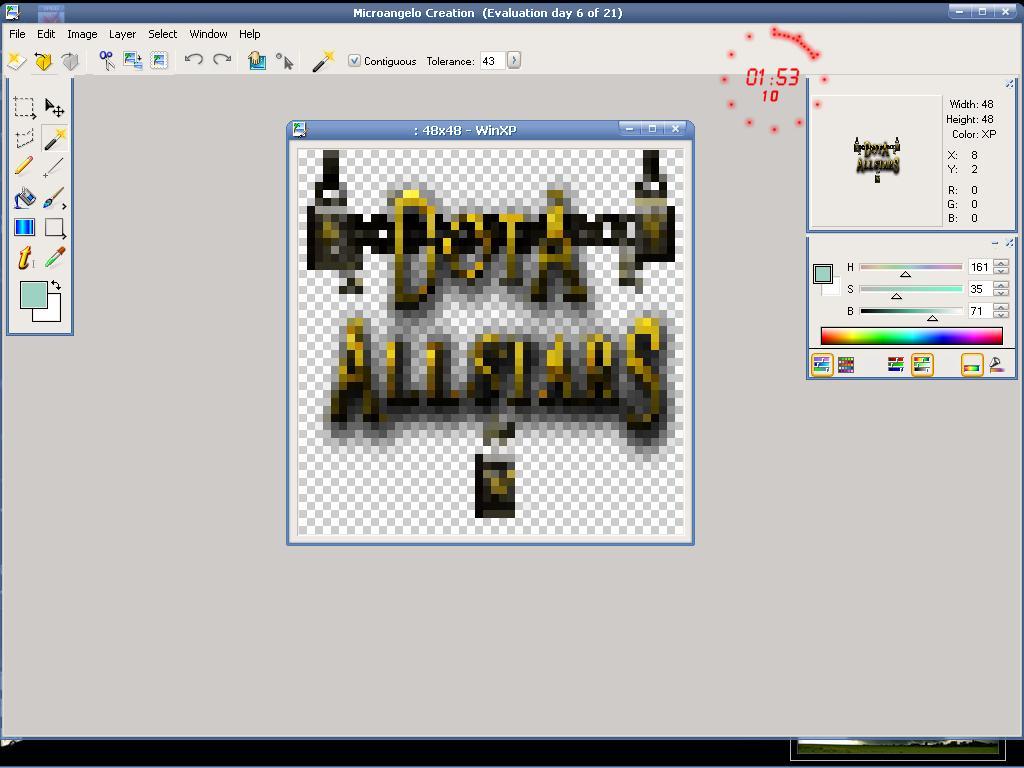This screenshot has width=1024, height=768.
Task: Decrease the B value with down arrow
Action: pos(1000,315)
